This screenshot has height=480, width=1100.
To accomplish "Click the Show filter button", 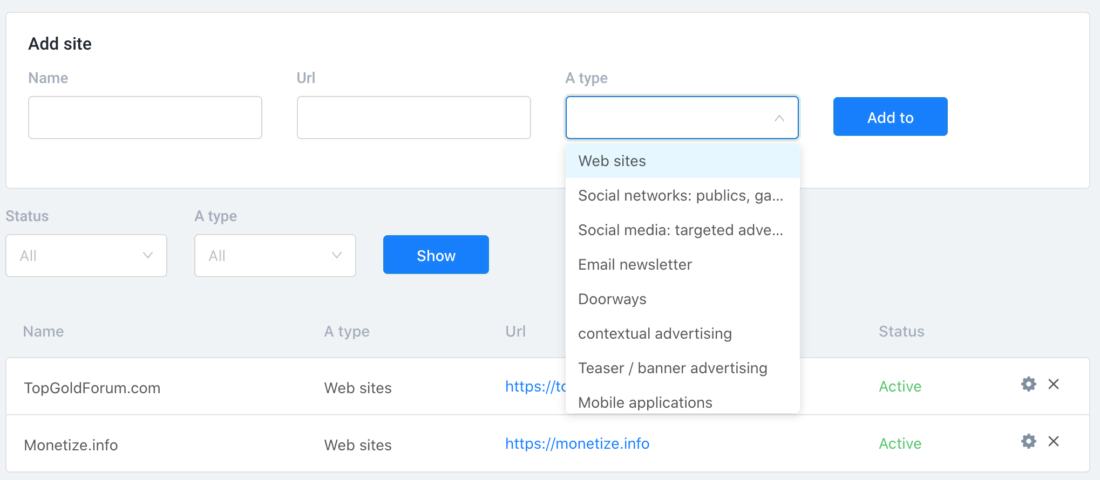I will pyautogui.click(x=436, y=255).
